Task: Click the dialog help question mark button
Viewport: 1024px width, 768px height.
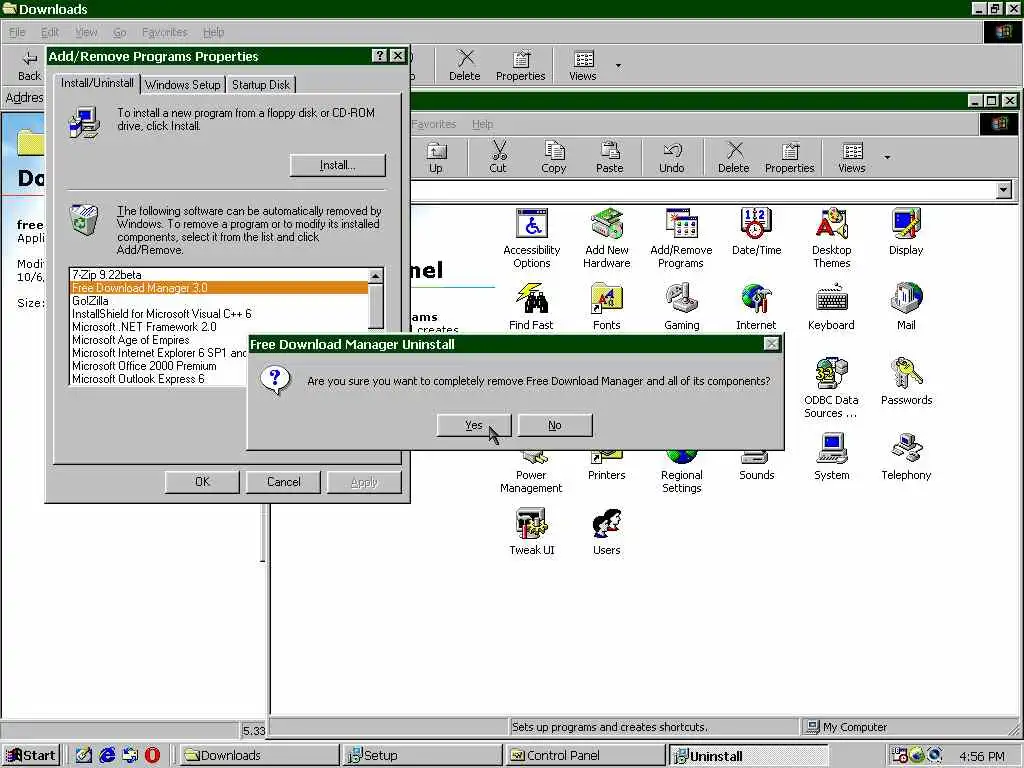Action: coord(379,56)
